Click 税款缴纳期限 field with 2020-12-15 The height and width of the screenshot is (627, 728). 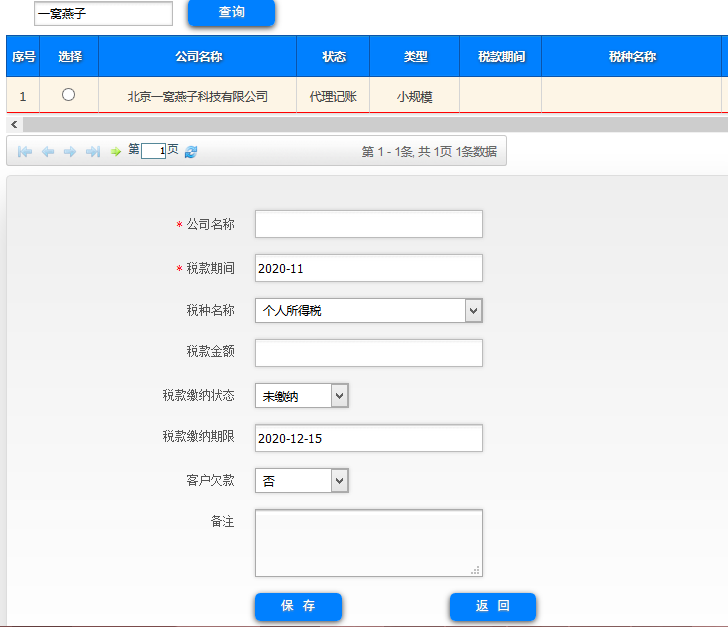click(369, 438)
